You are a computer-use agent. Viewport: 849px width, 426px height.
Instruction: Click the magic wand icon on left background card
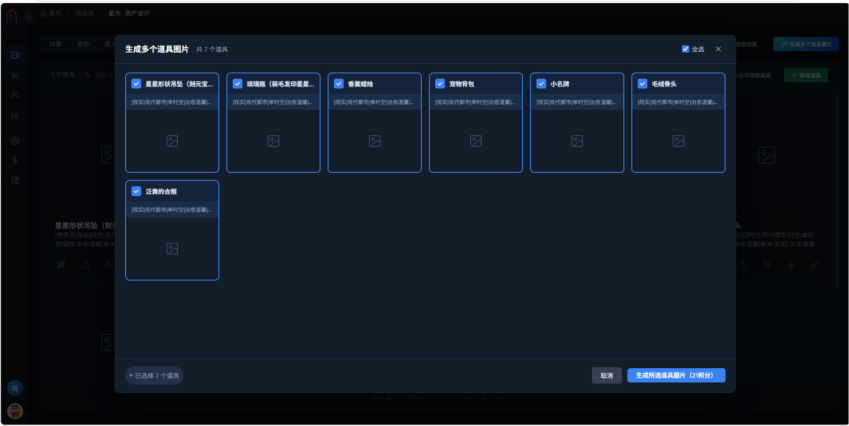61,265
